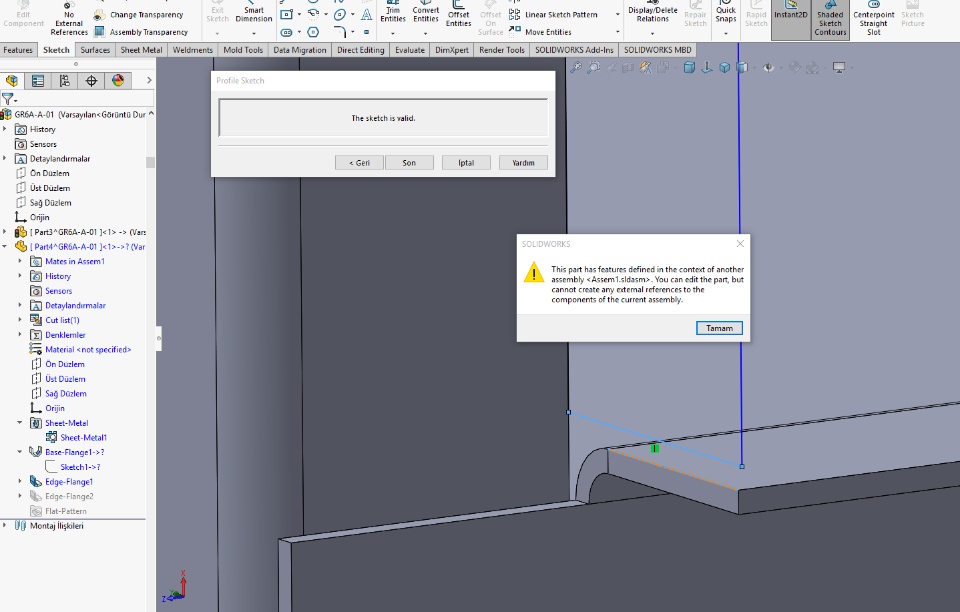The image size is (960, 612).
Task: Open the Move Entities dropdown arrow
Action: (617, 32)
